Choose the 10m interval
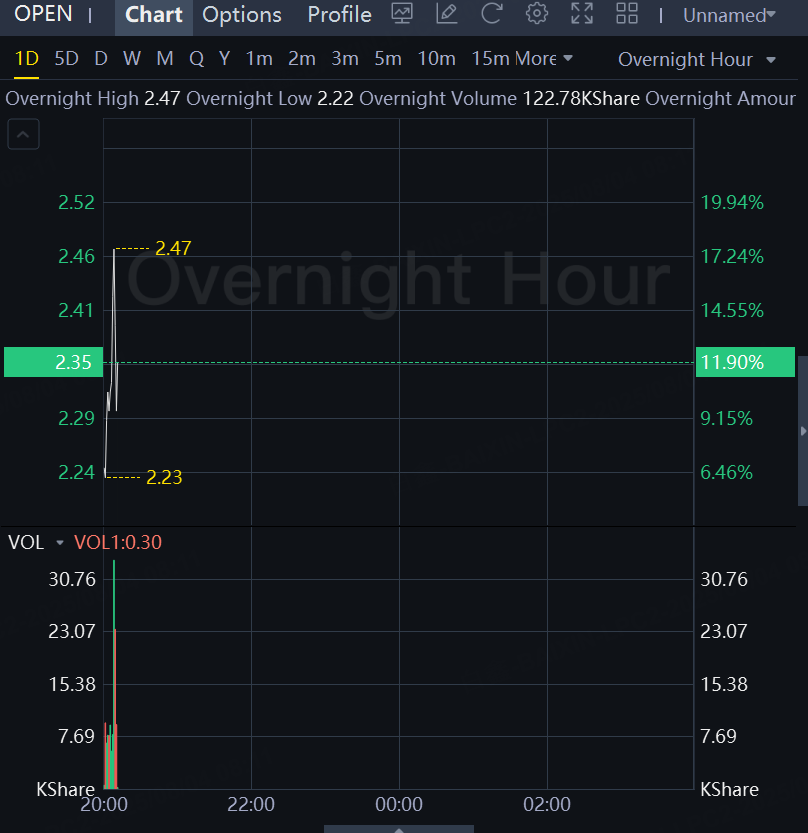Viewport: 808px width, 833px height. coord(436,58)
